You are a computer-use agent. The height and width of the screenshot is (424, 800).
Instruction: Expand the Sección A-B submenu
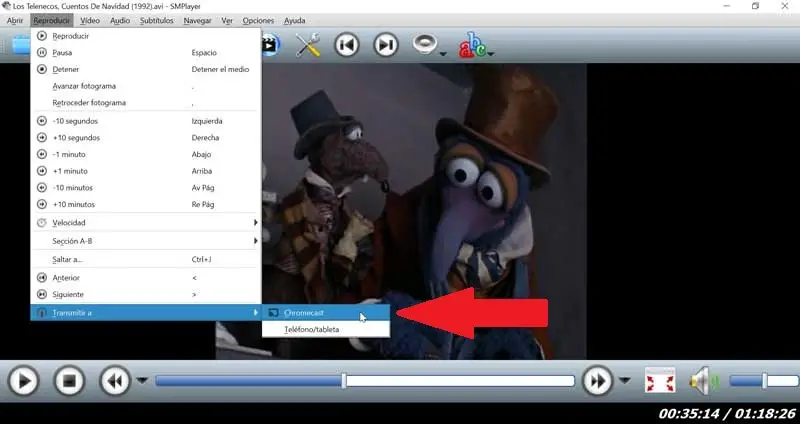(x=146, y=241)
